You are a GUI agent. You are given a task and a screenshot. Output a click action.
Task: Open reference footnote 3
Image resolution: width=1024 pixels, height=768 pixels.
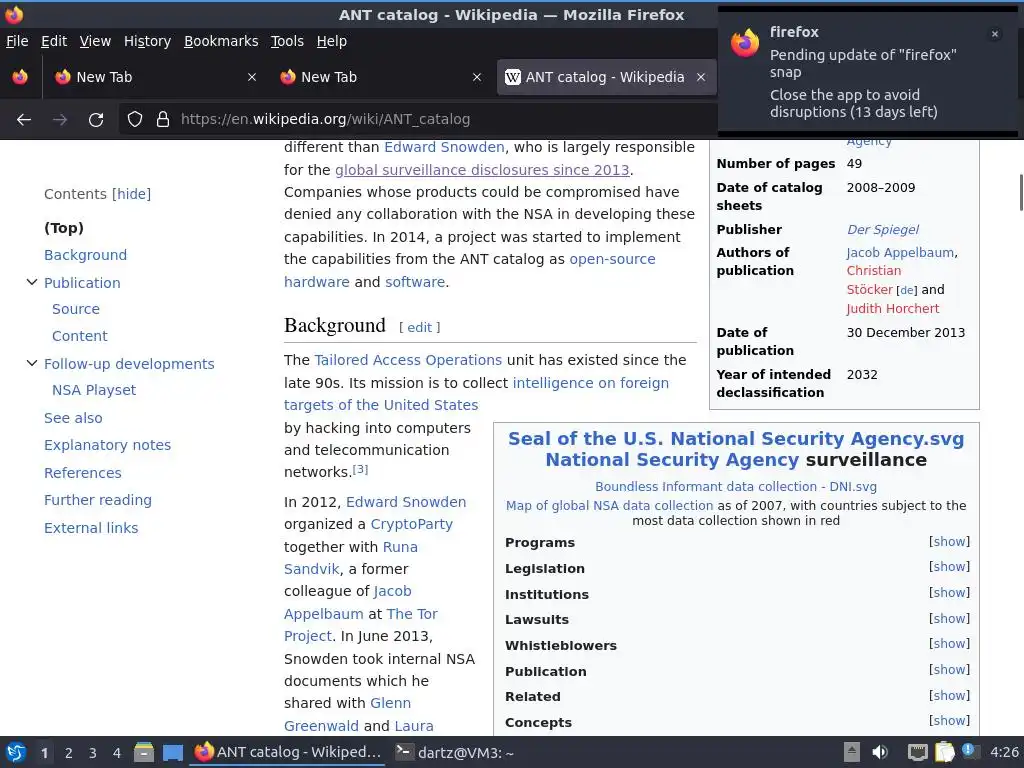360,469
